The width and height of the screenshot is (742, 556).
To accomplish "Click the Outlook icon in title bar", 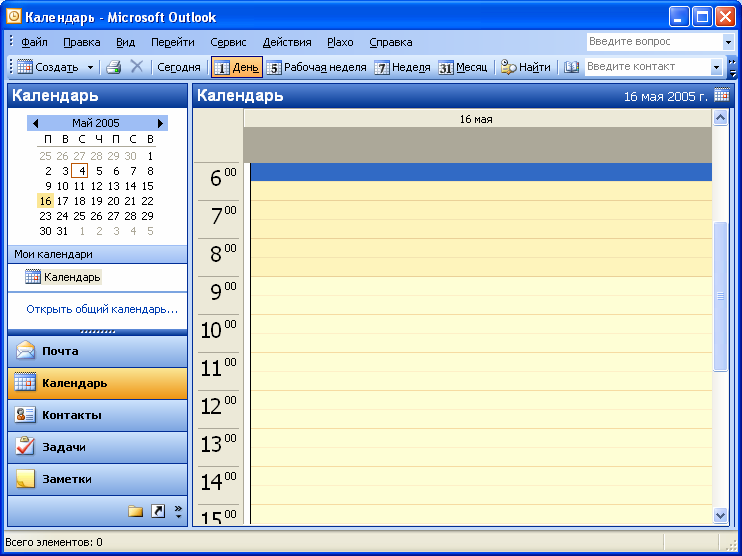I will 14,17.
